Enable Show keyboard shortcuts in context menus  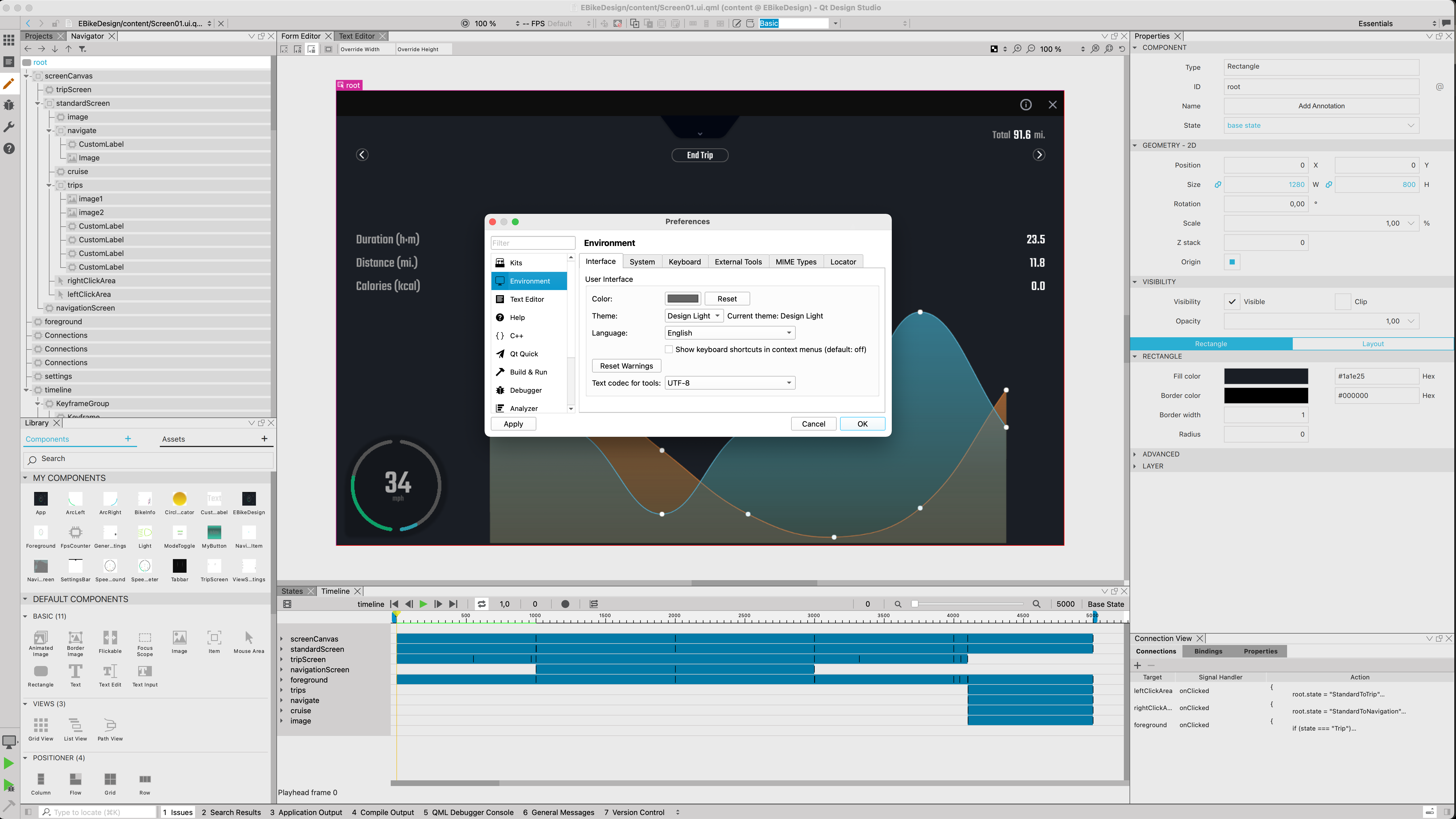pos(669,350)
